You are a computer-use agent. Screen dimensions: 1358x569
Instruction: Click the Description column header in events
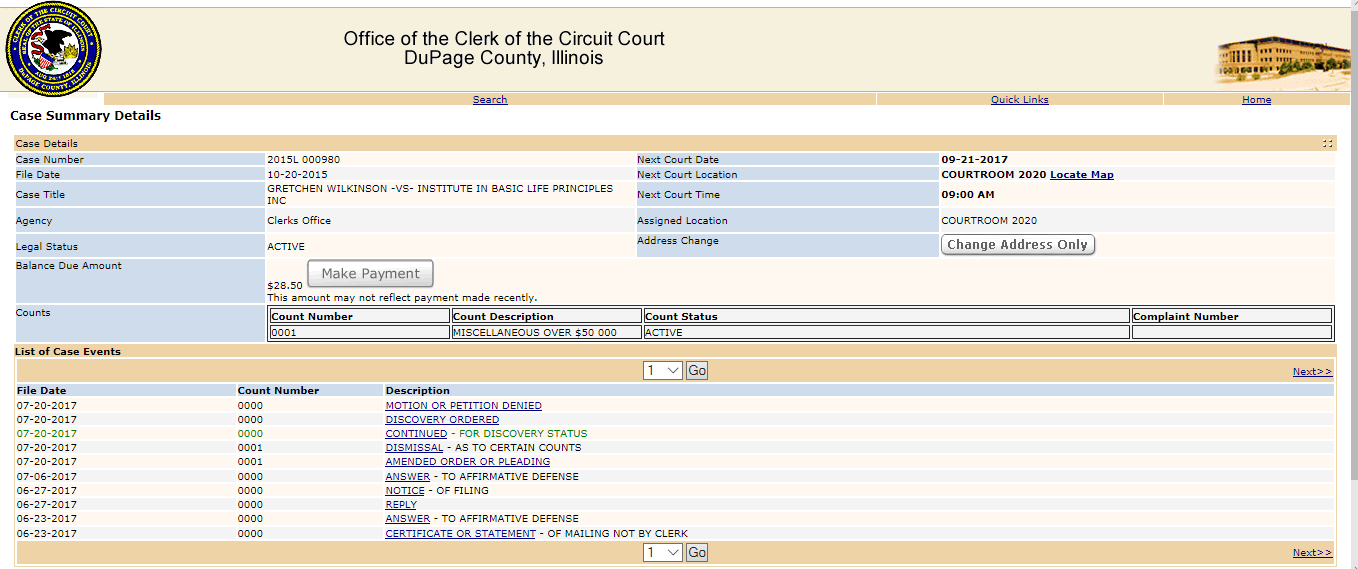[418, 391]
